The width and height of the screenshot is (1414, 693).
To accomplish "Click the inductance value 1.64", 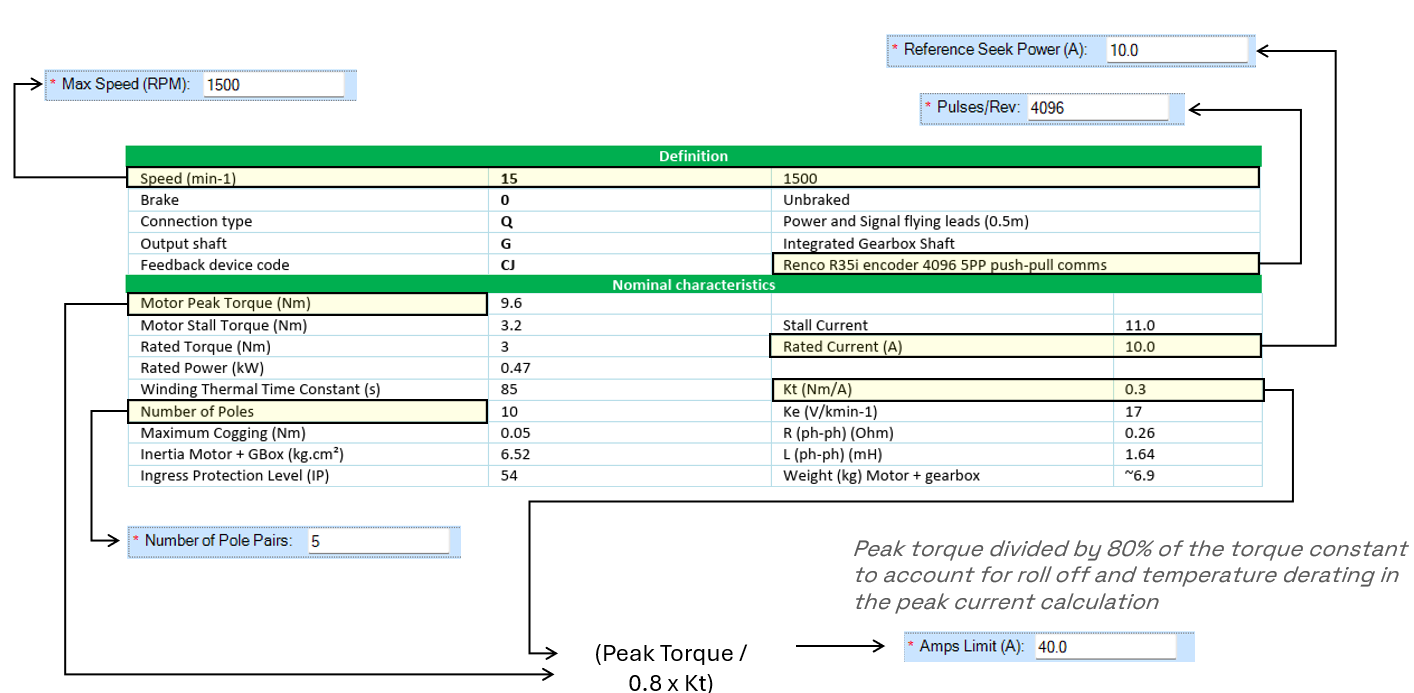I will [x=1140, y=454].
